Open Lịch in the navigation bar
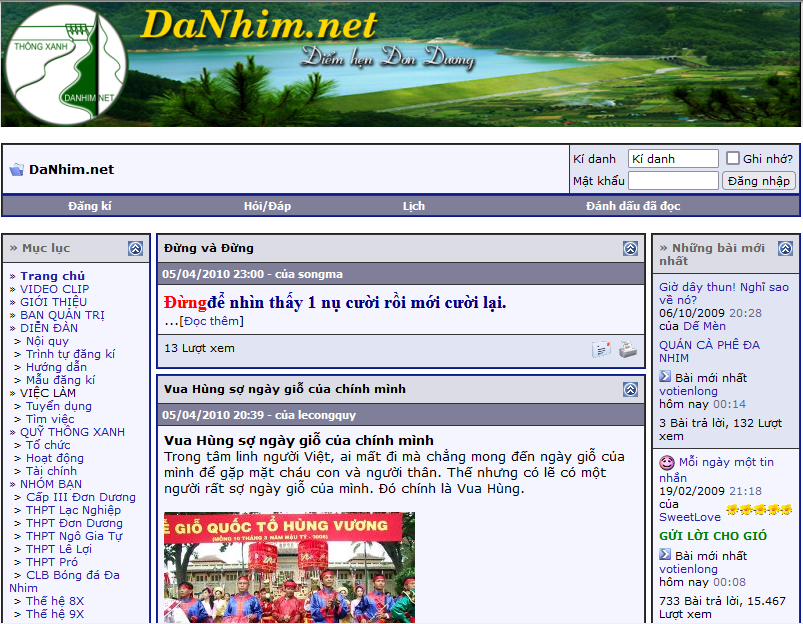This screenshot has width=803, height=624. [x=414, y=206]
